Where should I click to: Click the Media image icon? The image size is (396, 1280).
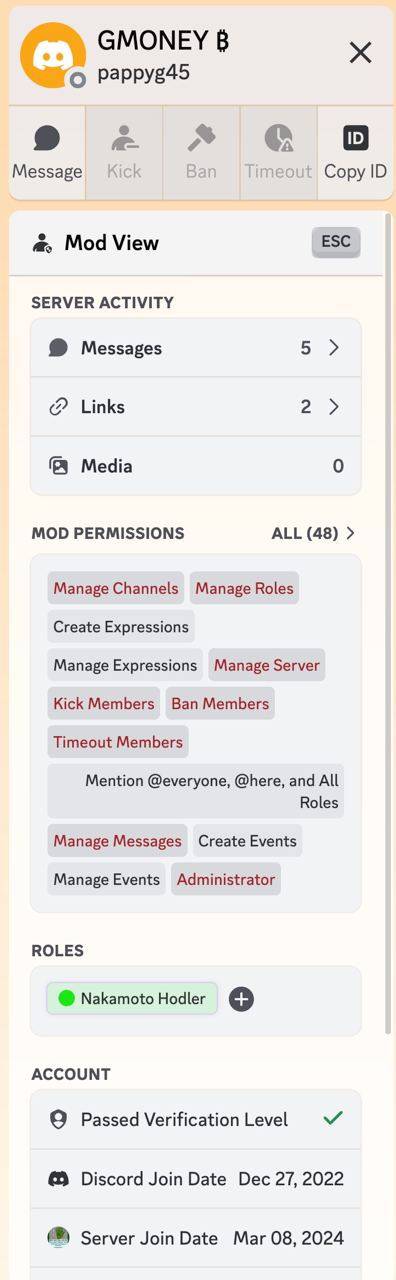(x=59, y=466)
